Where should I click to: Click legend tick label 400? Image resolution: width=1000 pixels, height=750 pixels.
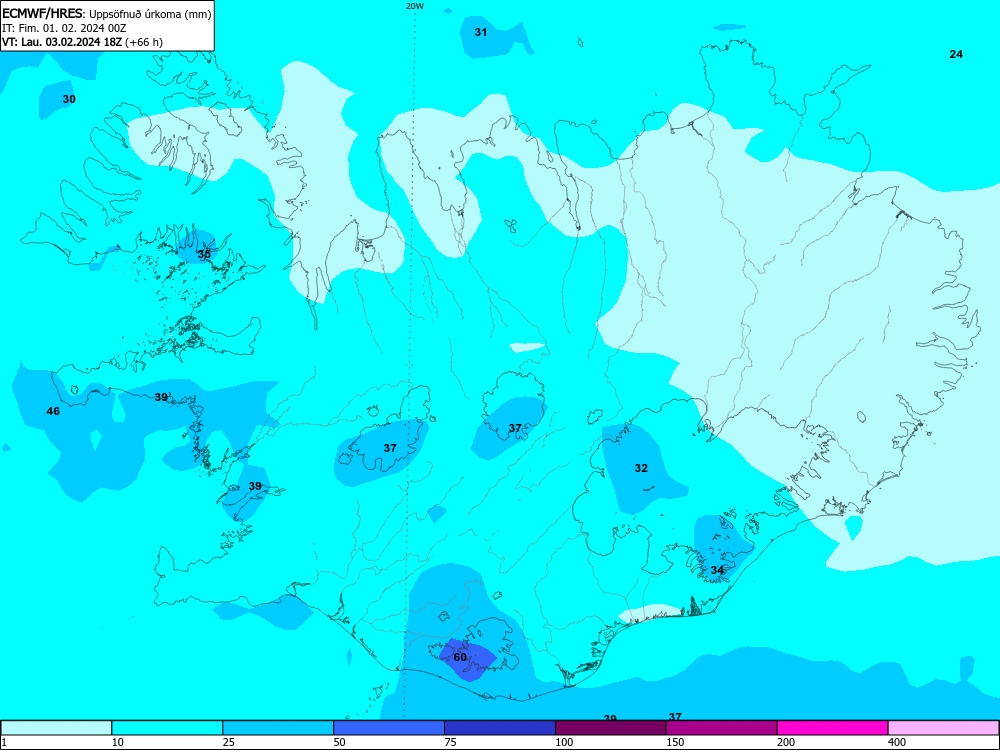(x=897, y=742)
